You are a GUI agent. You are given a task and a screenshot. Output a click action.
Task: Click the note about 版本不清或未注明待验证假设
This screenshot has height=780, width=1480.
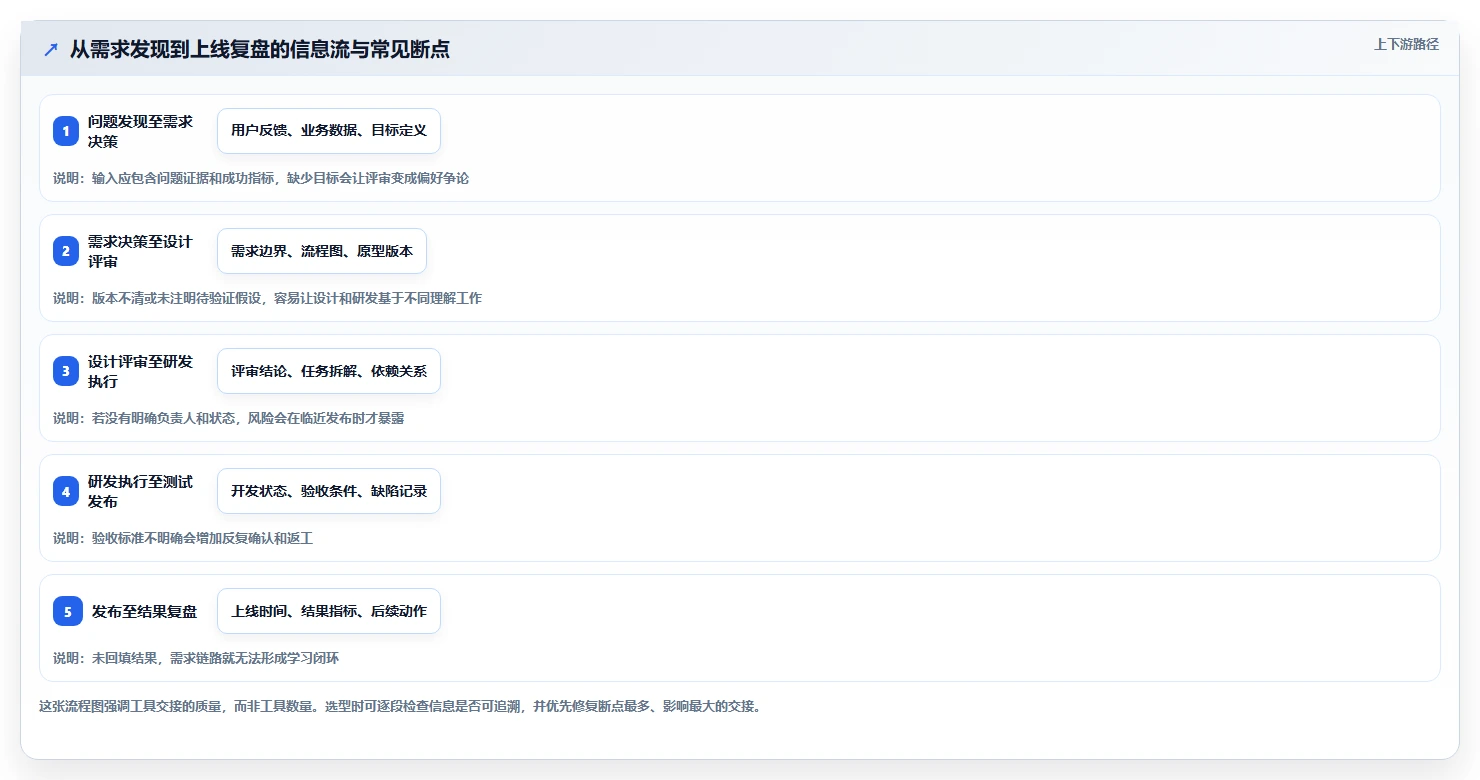click(267, 298)
